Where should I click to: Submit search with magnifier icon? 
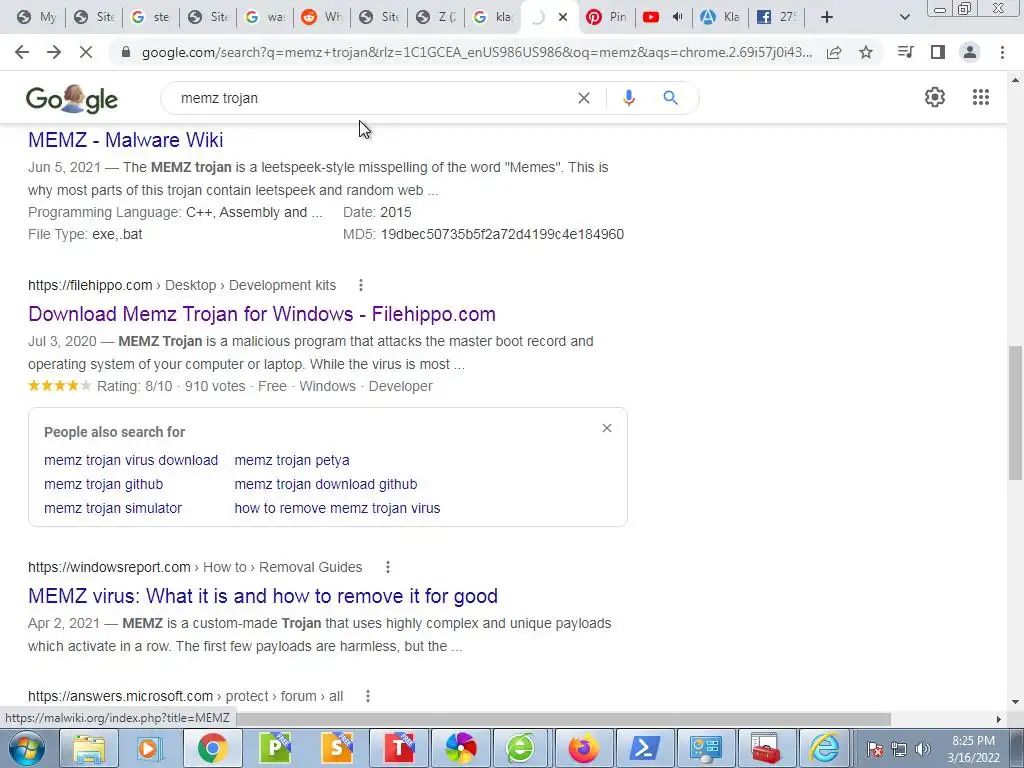[x=671, y=98]
